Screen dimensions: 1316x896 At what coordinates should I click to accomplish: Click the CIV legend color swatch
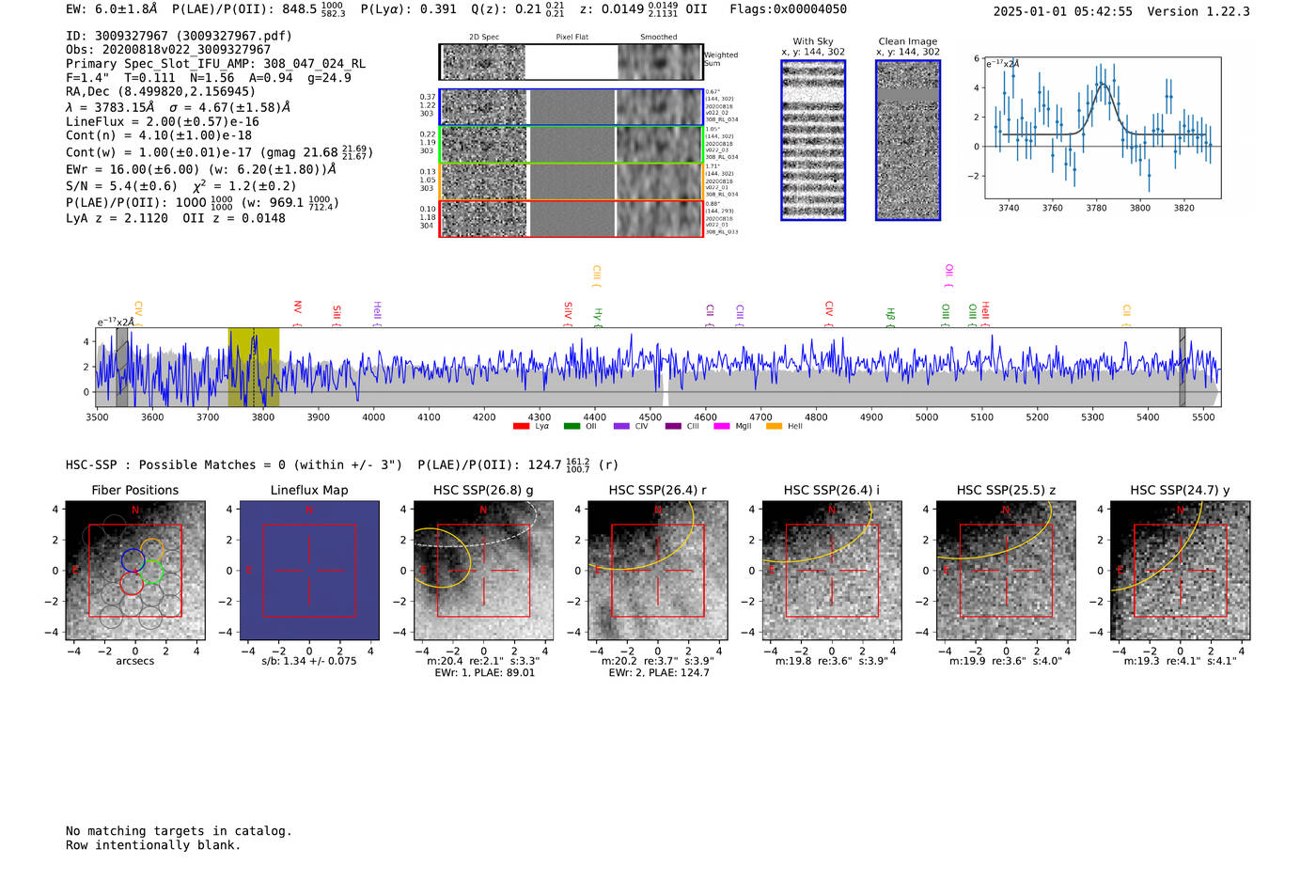click(x=621, y=427)
